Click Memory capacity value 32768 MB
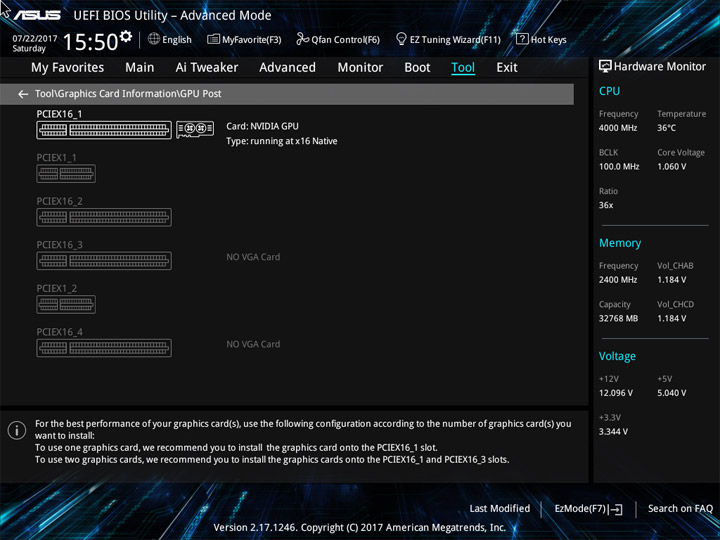This screenshot has width=720, height=540. [618, 318]
